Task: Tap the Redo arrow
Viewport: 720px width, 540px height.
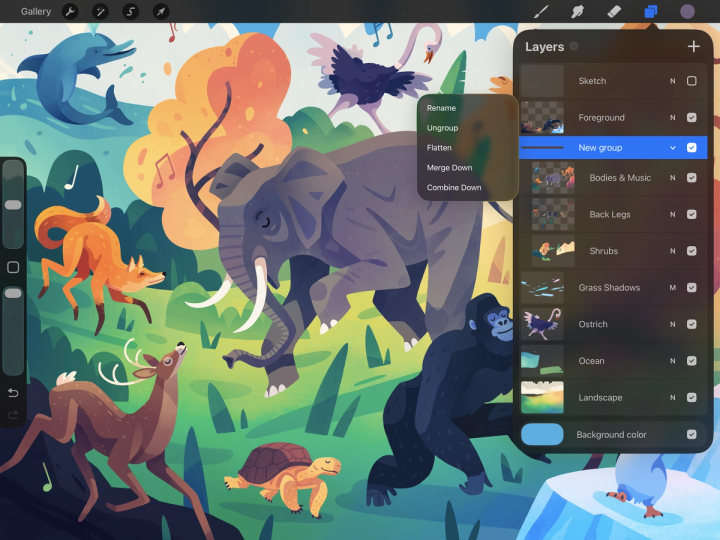Action: tap(13, 415)
